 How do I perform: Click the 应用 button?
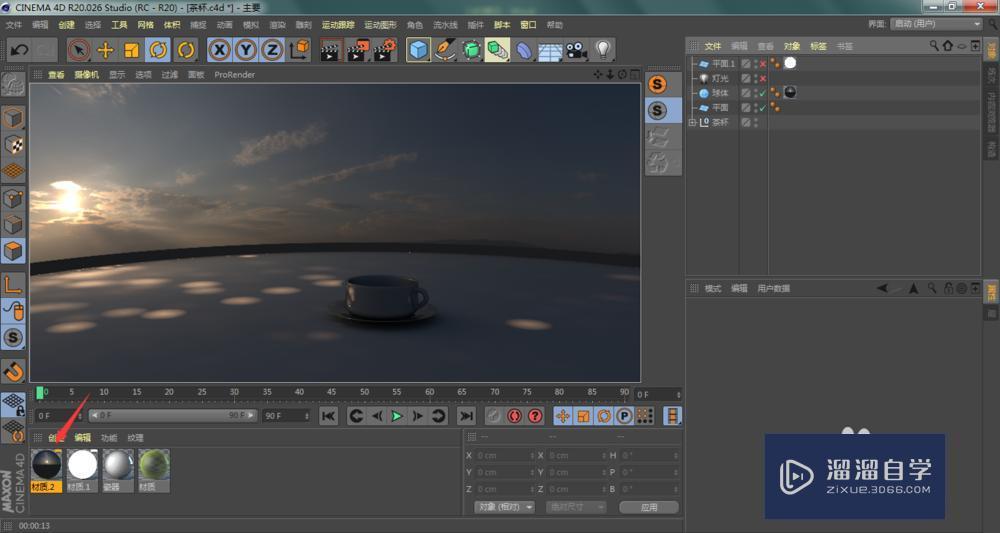[648, 507]
